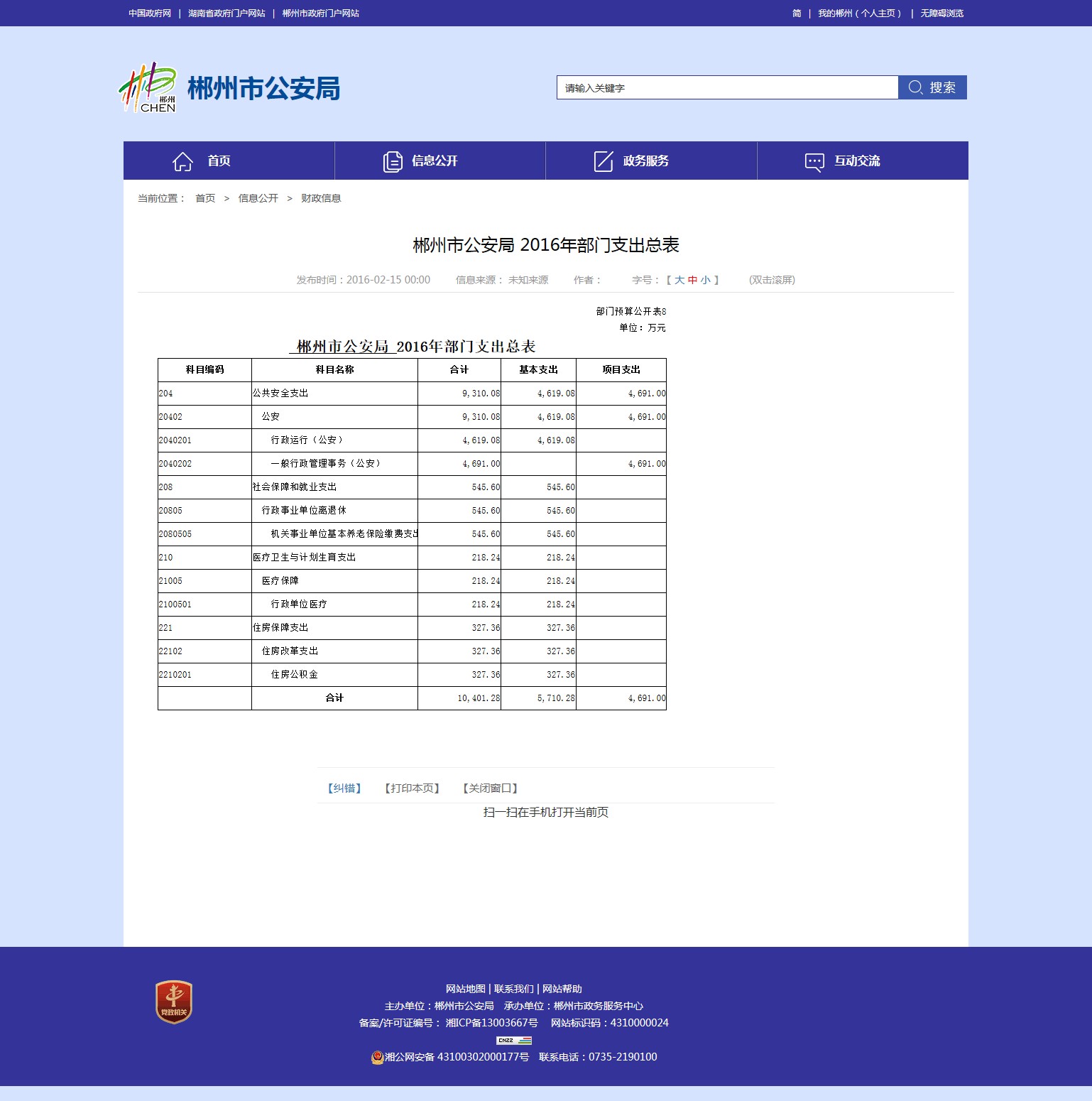The width and height of the screenshot is (1092, 1101).
Task: Click the document icon beside 信息公开
Action: click(393, 161)
